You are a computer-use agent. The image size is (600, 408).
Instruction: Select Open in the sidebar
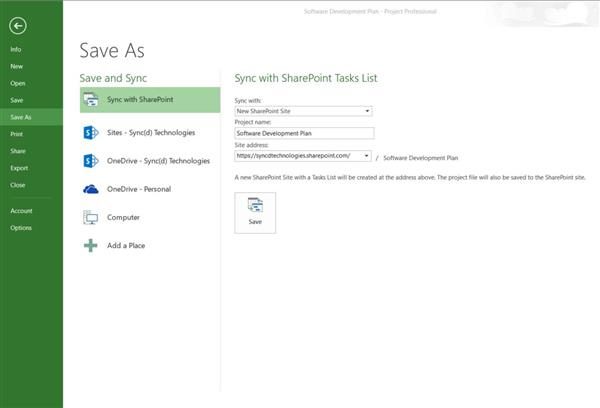tap(17, 83)
